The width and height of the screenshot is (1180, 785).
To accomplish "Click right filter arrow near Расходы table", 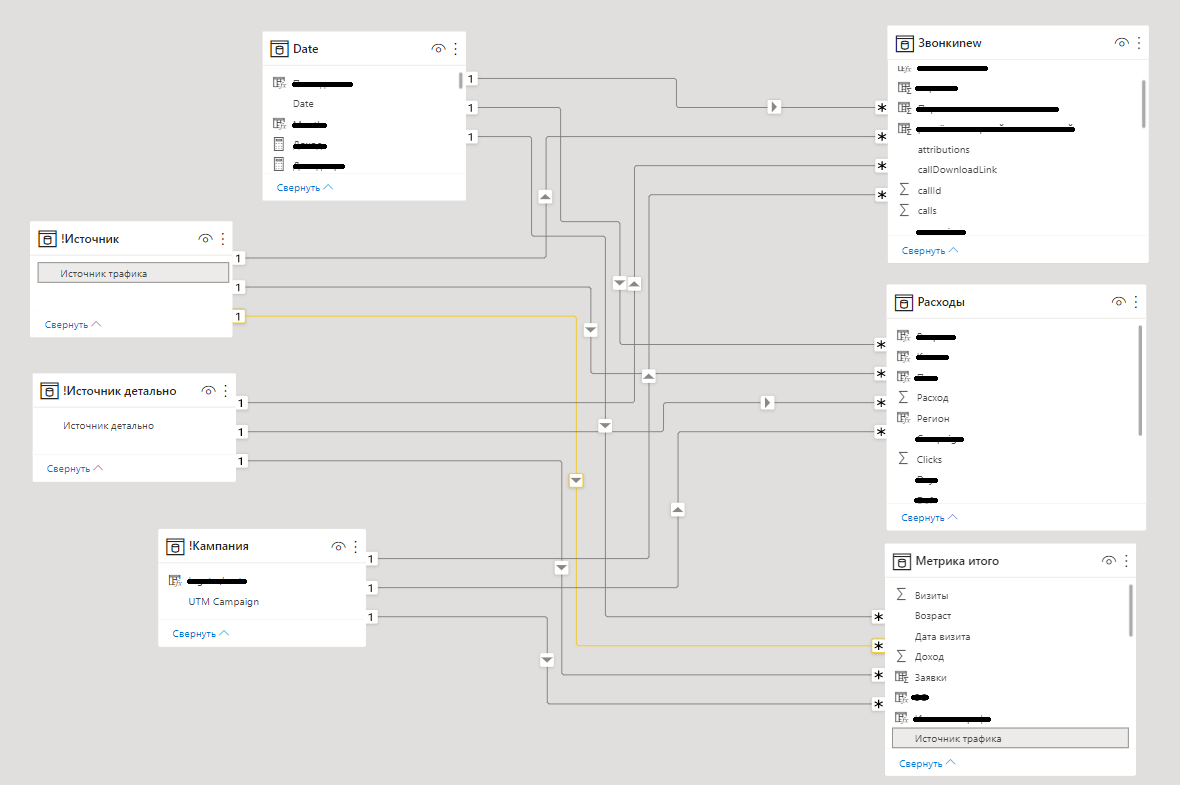I will [767, 403].
